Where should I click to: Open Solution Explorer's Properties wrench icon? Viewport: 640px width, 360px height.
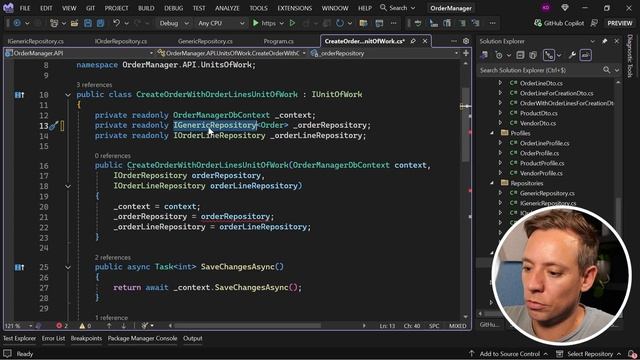click(x=572, y=55)
